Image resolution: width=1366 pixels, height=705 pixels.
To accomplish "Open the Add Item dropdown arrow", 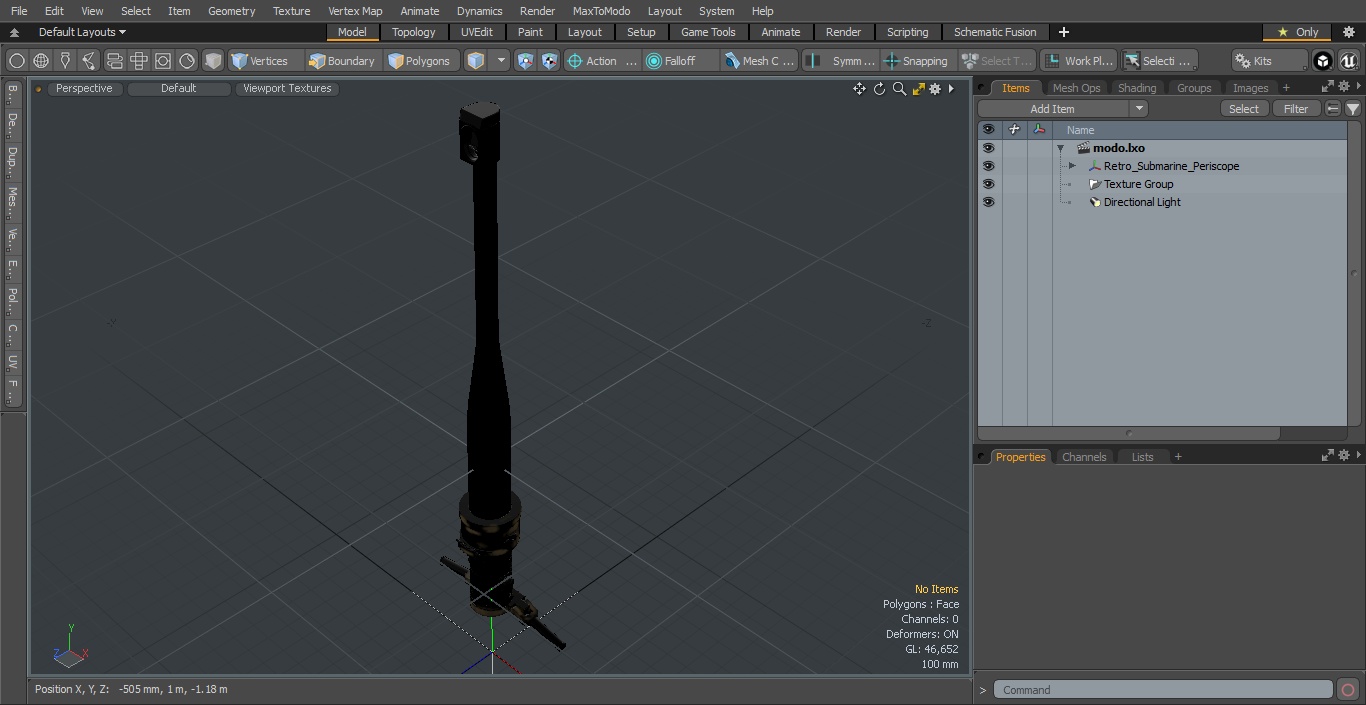I will point(1139,109).
